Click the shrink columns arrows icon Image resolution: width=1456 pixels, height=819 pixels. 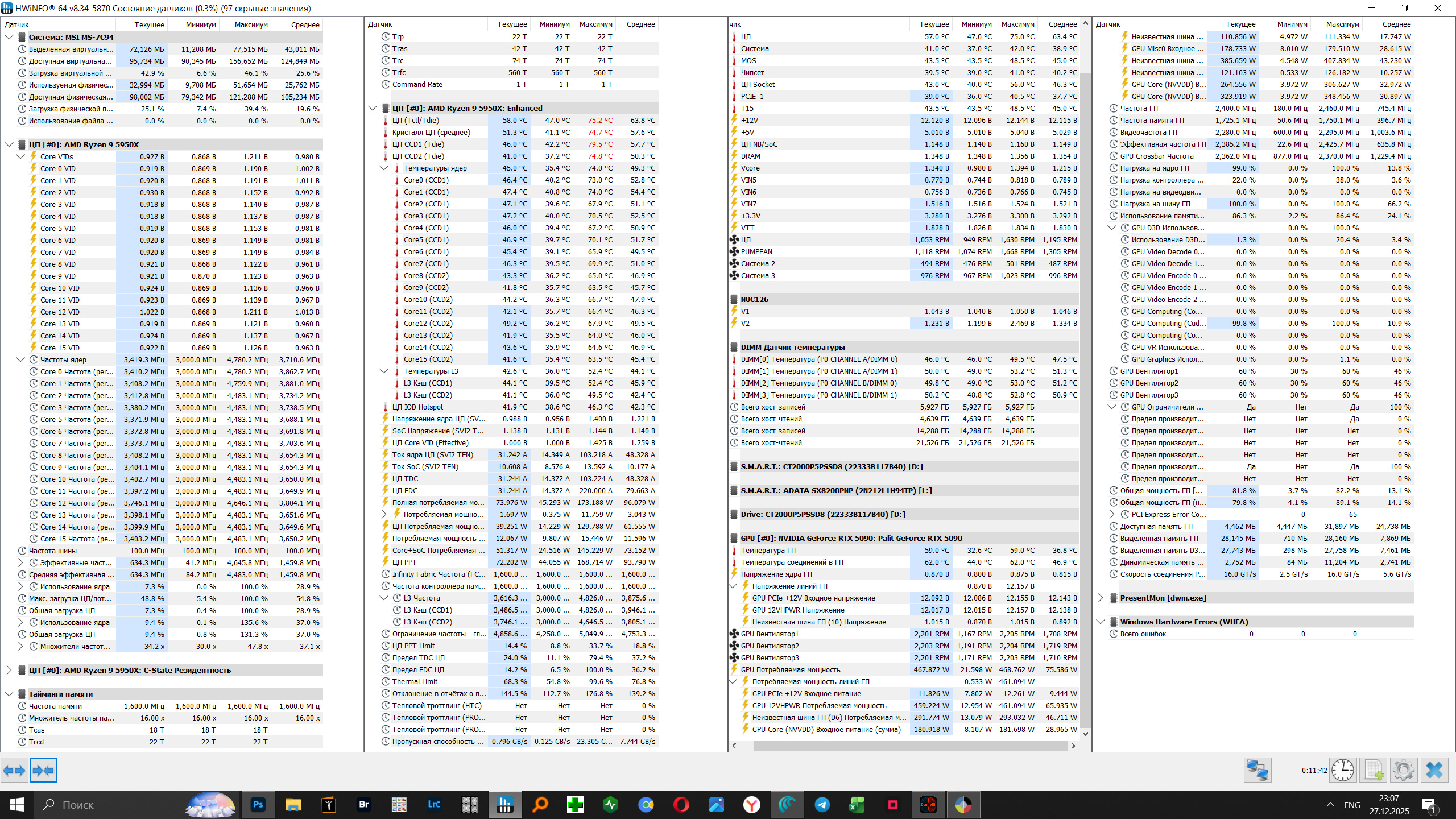click(43, 771)
